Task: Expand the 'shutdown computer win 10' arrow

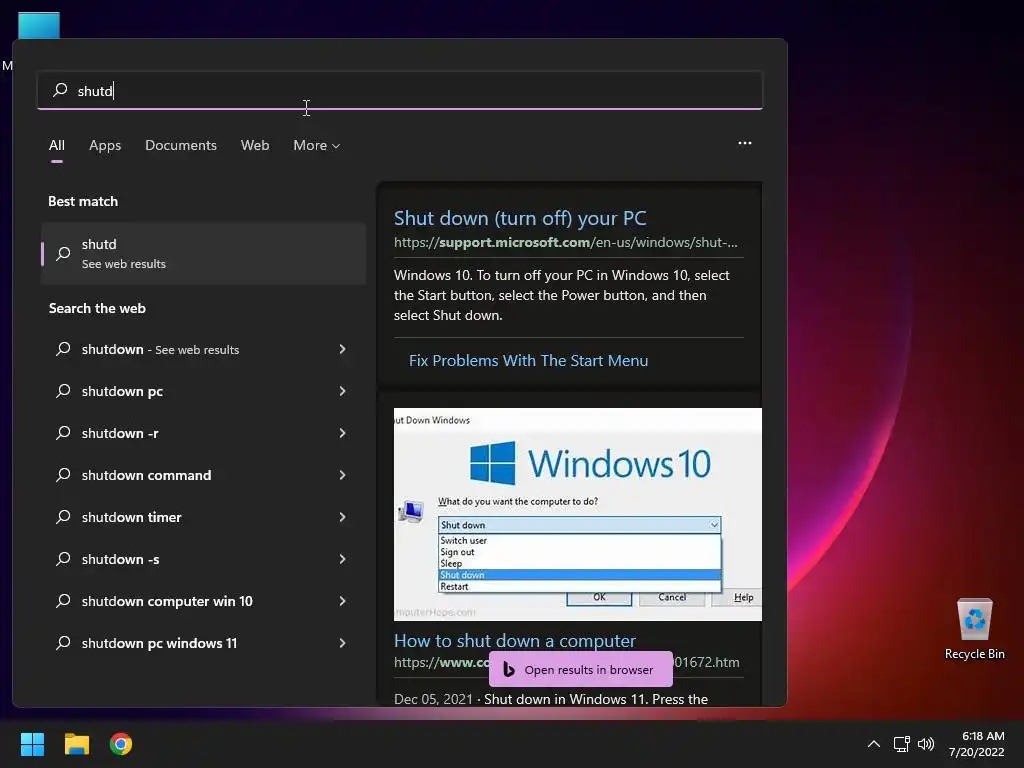Action: (x=342, y=601)
